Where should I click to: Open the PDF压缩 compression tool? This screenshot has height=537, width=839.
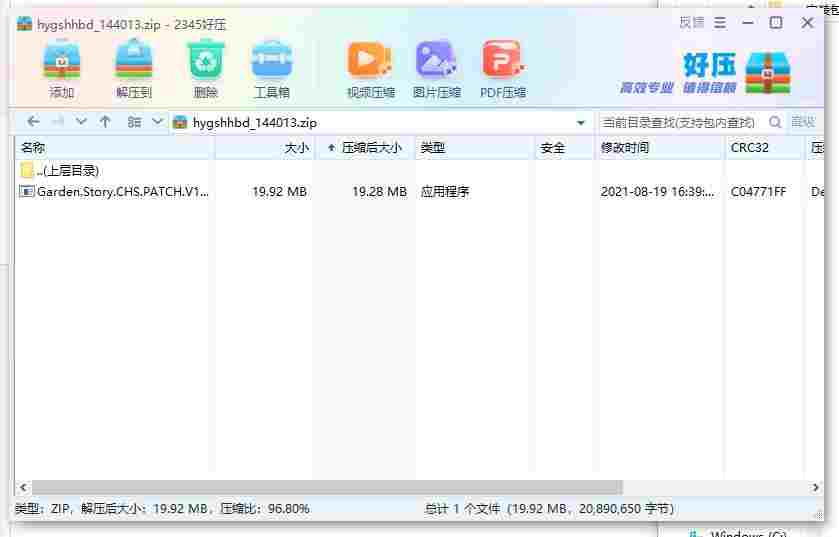point(503,60)
